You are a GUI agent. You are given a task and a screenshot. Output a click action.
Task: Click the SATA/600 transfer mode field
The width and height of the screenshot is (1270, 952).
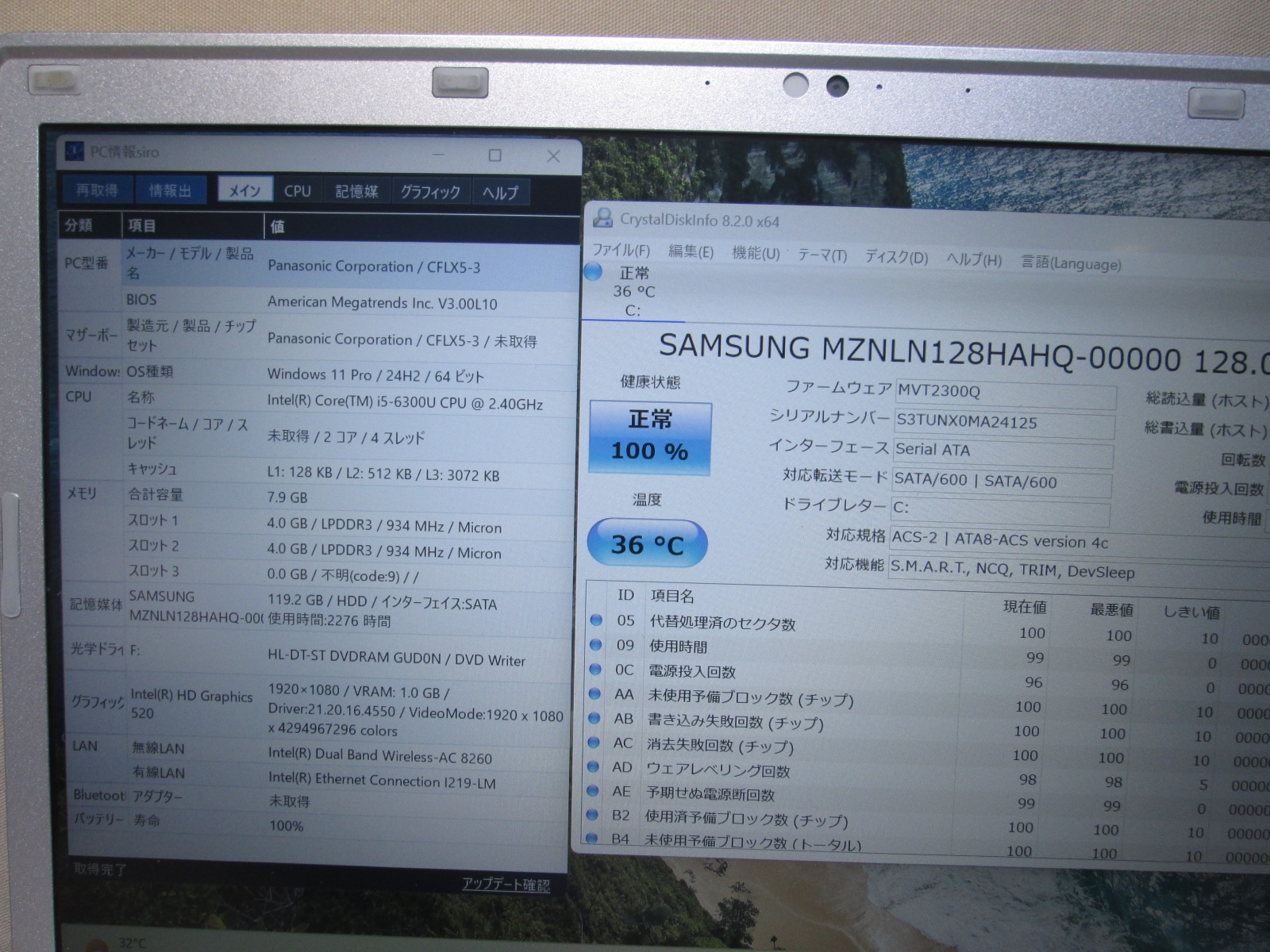pyautogui.click(x=1002, y=482)
